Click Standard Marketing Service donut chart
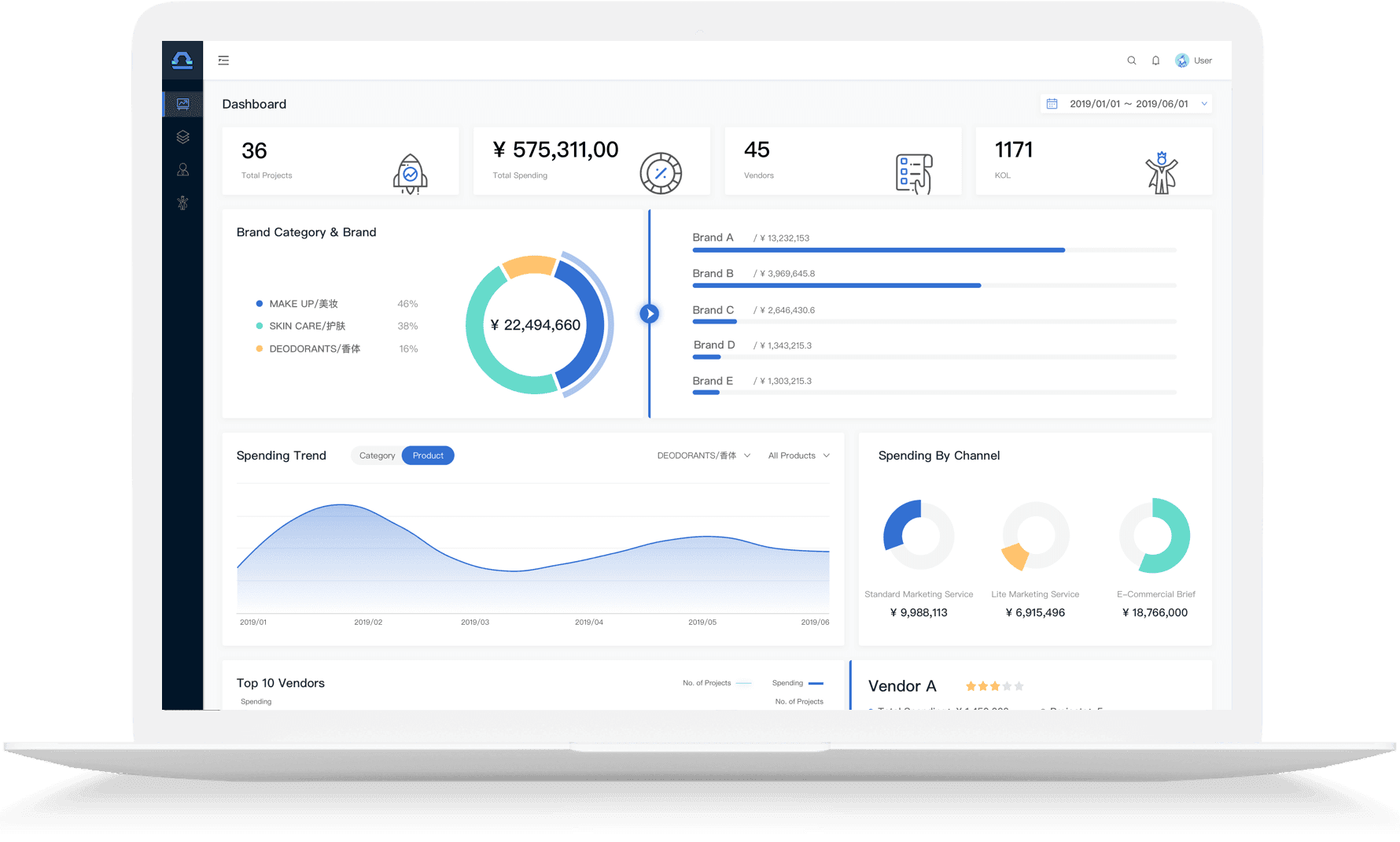The image size is (1400, 842). 919,535
